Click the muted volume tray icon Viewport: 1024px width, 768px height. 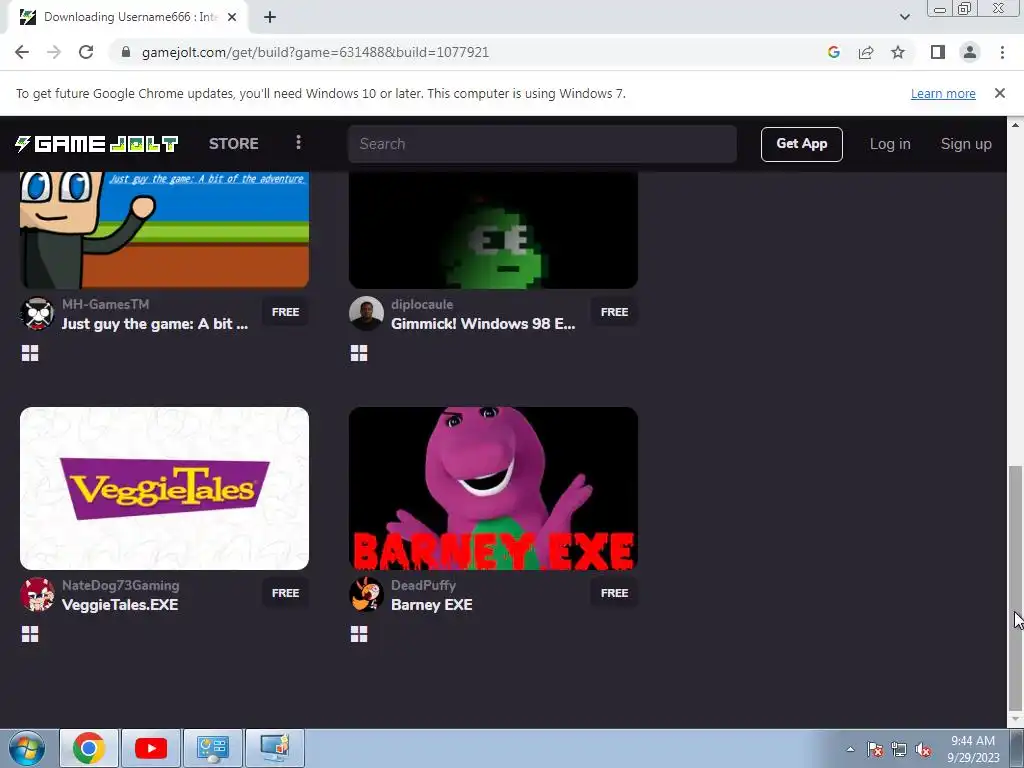(x=923, y=749)
